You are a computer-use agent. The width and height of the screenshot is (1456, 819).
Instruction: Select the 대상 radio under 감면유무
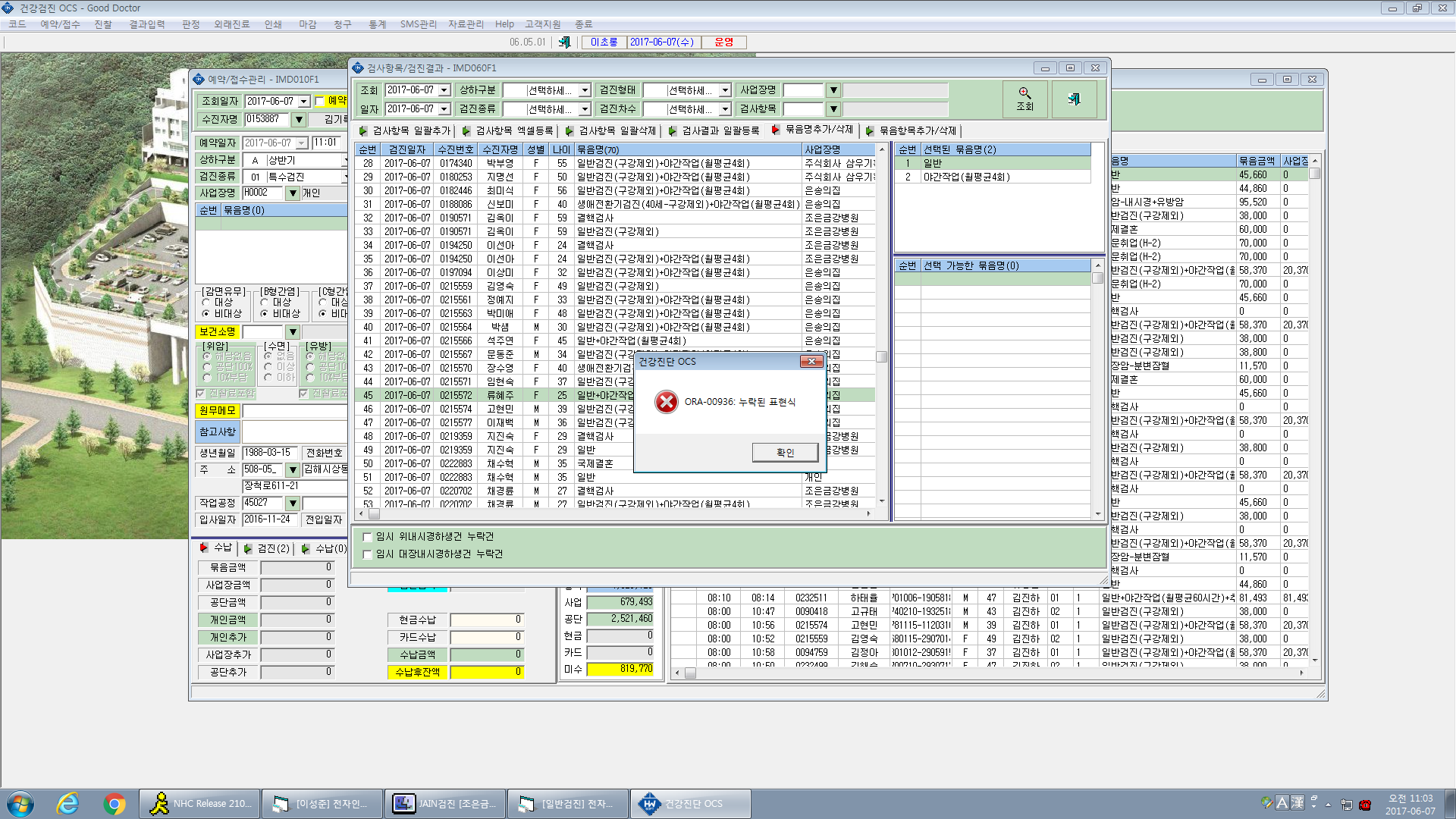click(206, 302)
